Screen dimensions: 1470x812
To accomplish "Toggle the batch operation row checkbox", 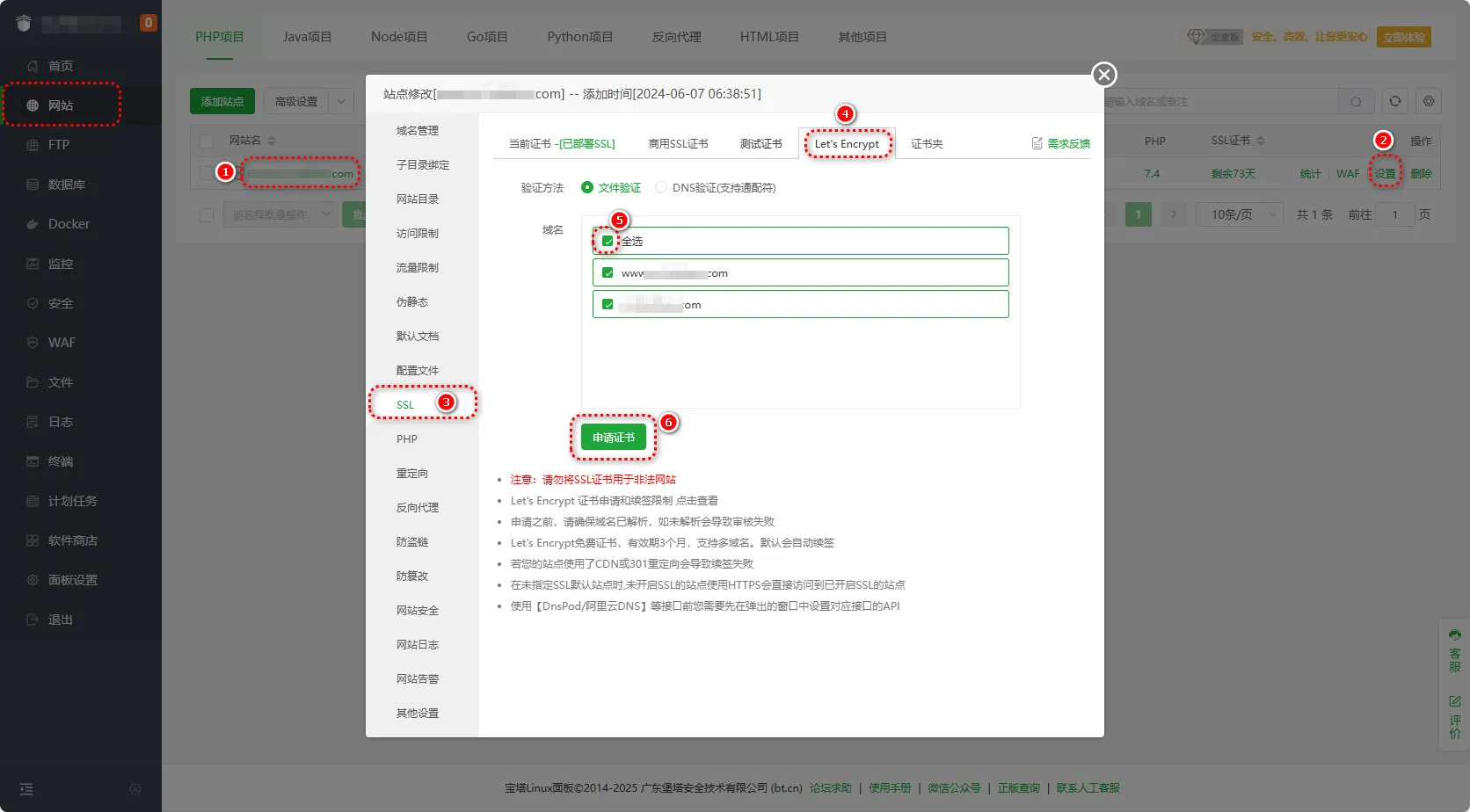I will pos(207,214).
